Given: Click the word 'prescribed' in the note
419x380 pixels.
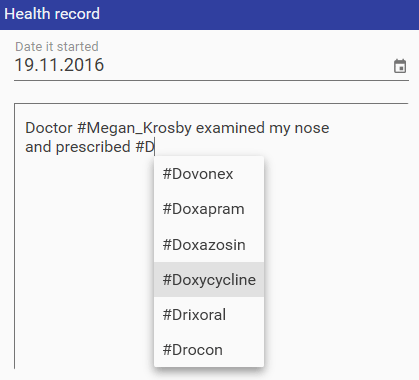Looking at the screenshot, I should pyautogui.click(x=93, y=148).
